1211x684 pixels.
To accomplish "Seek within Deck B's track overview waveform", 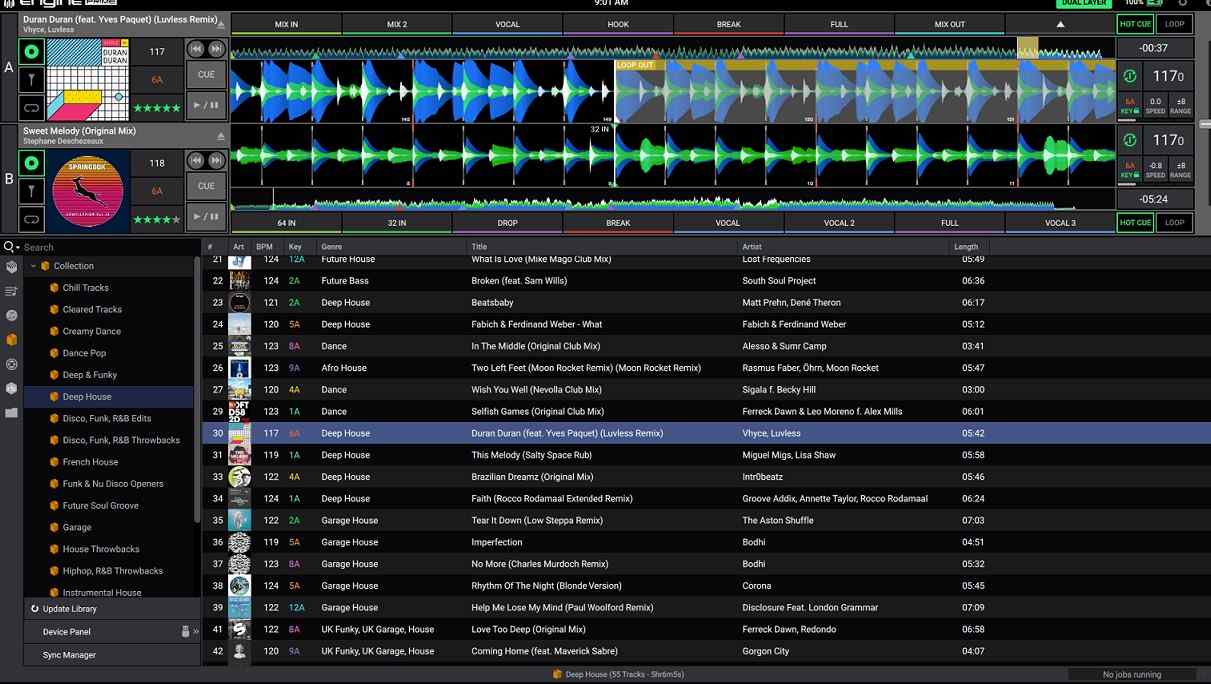I will (x=673, y=199).
